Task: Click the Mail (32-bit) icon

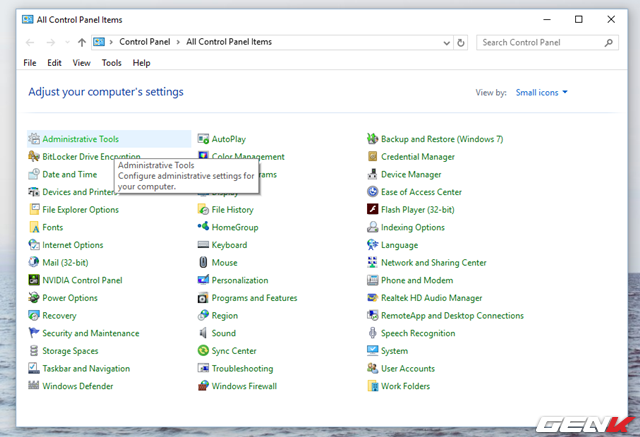Action: pyautogui.click(x=34, y=262)
